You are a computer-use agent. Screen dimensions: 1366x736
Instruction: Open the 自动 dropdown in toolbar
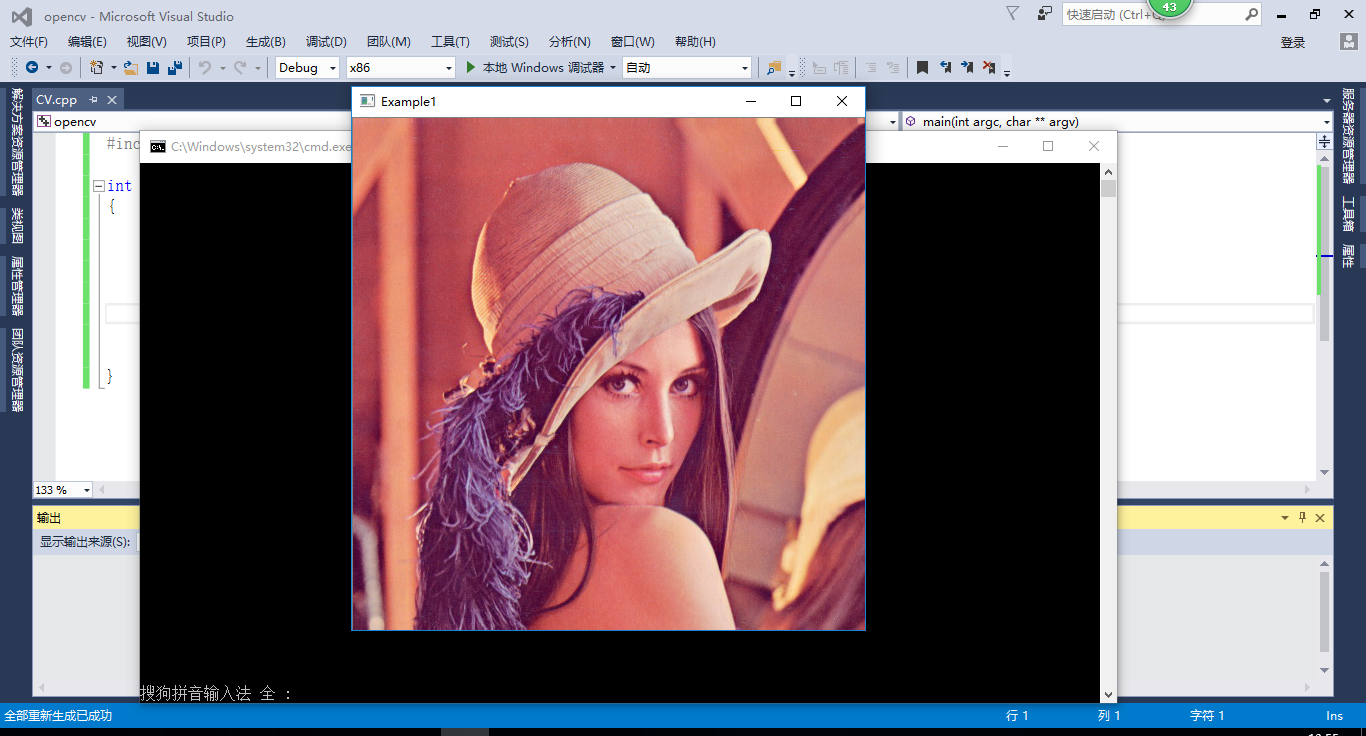[745, 68]
